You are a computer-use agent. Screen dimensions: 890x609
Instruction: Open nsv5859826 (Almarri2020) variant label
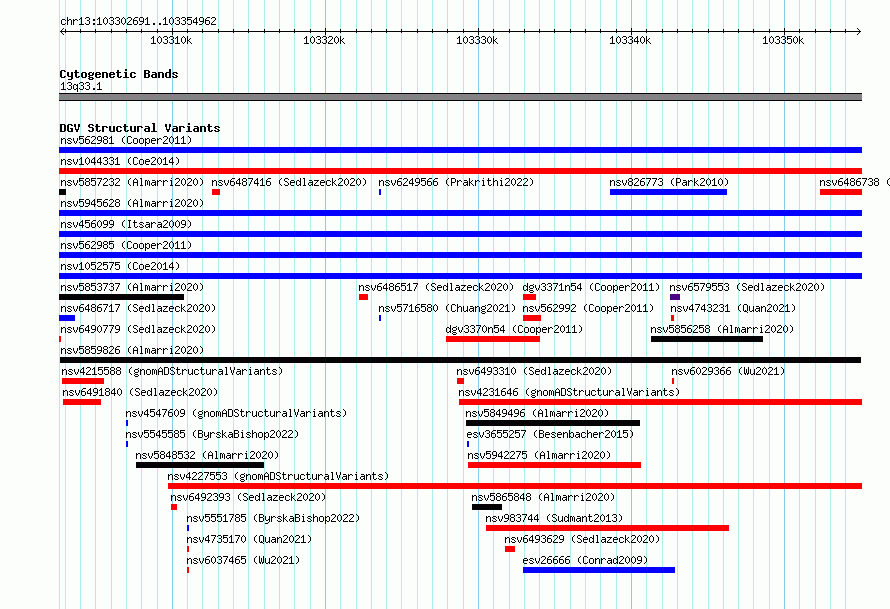[132, 350]
